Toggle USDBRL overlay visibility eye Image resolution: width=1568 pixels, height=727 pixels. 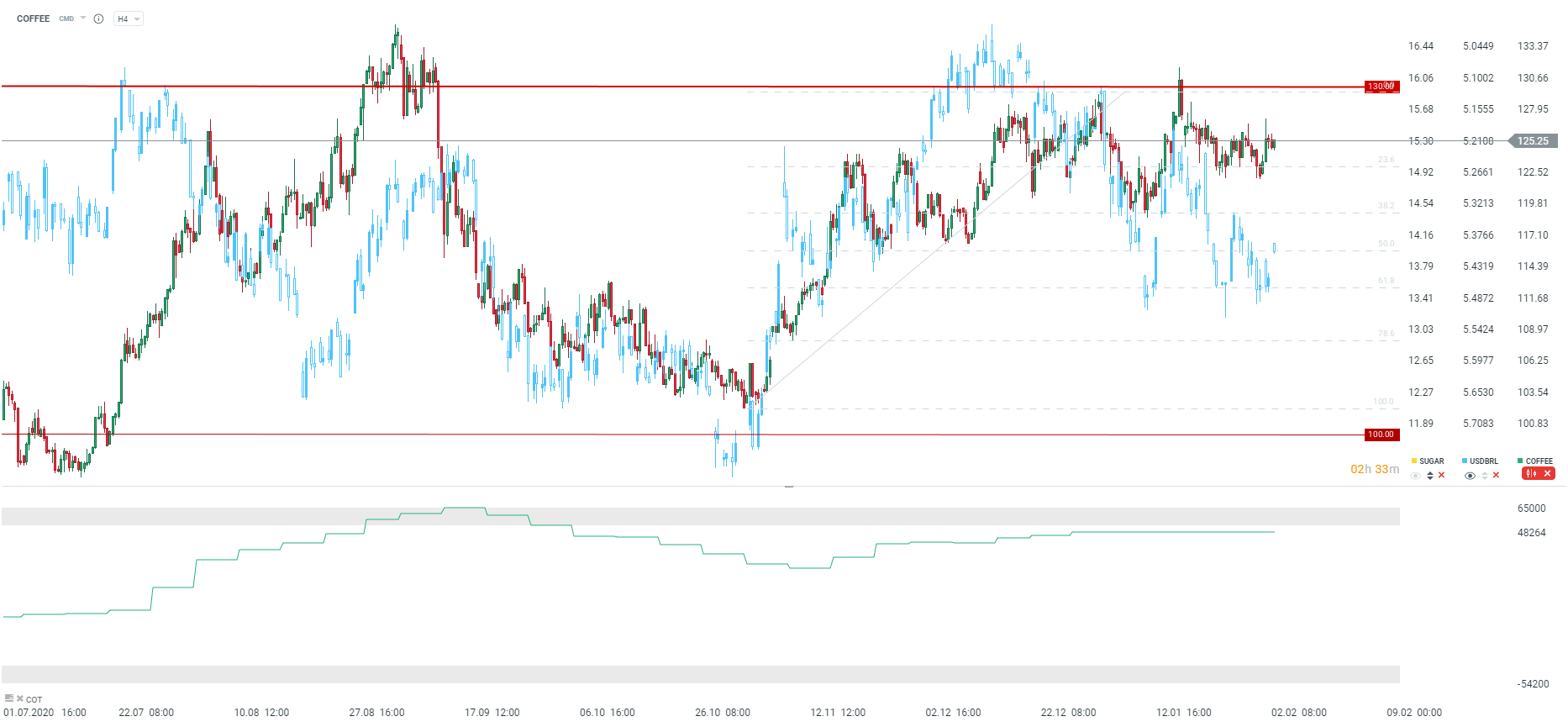[x=1470, y=476]
